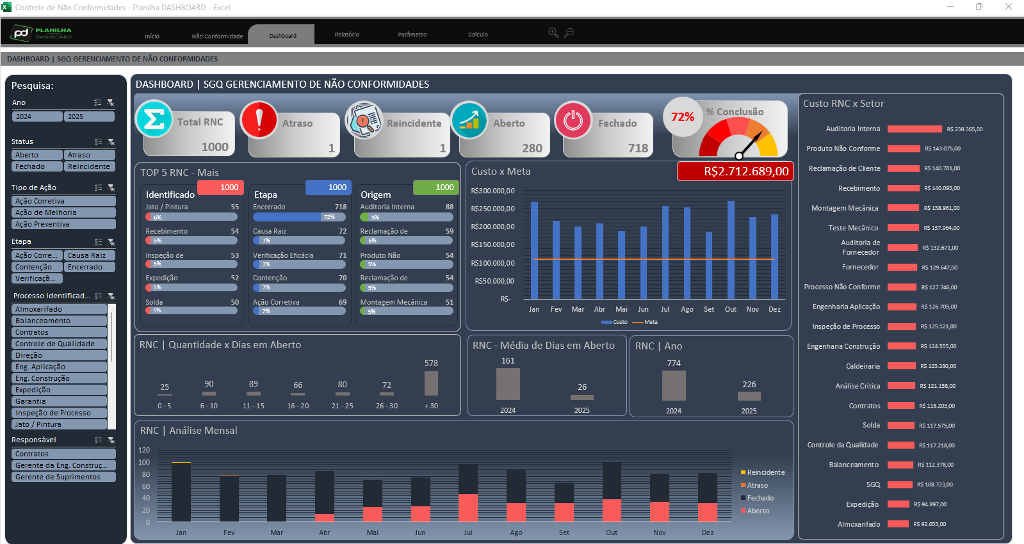Click the Processo Identificado slicer scrollbar
The height and width of the screenshot is (544, 1024).
(112, 340)
